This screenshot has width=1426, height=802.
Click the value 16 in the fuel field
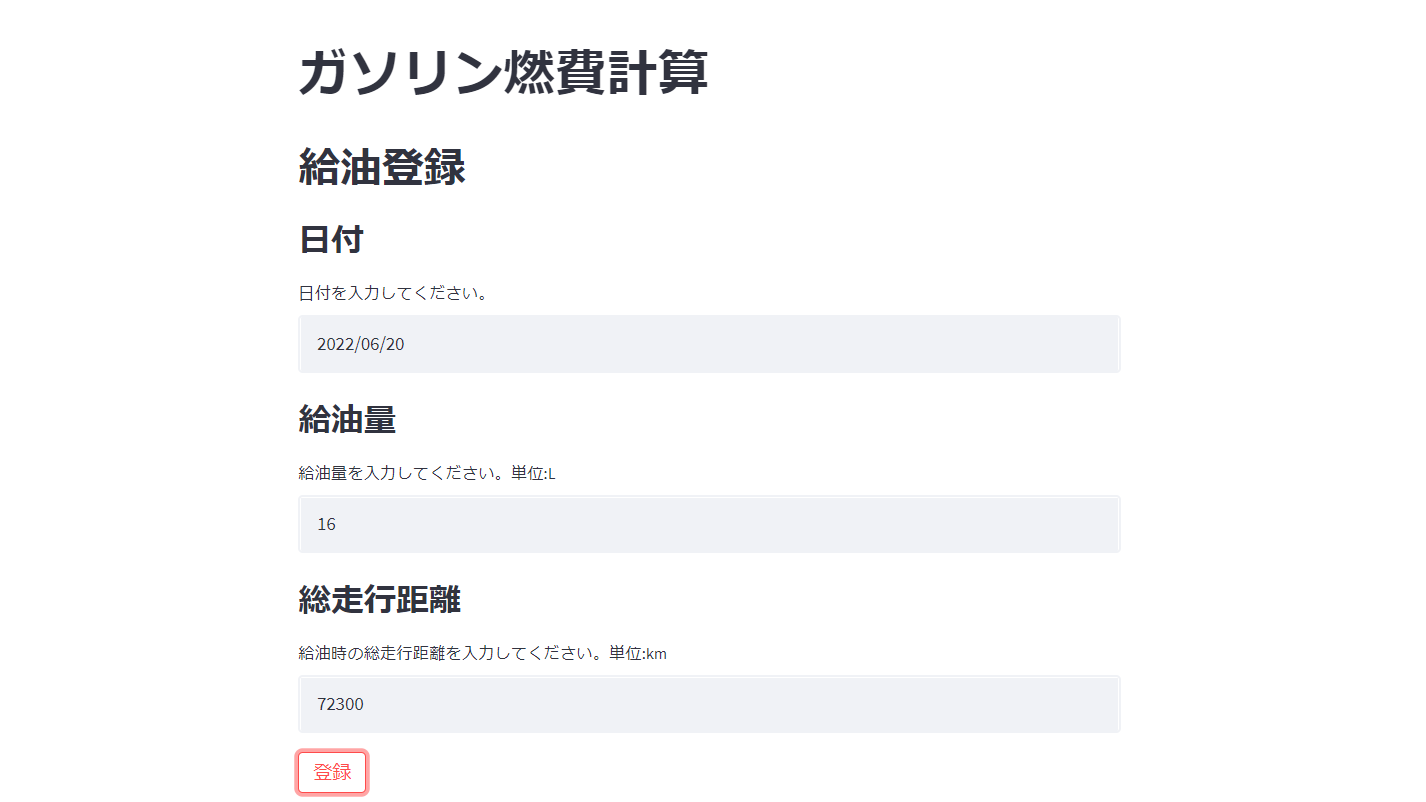pyautogui.click(x=325, y=523)
